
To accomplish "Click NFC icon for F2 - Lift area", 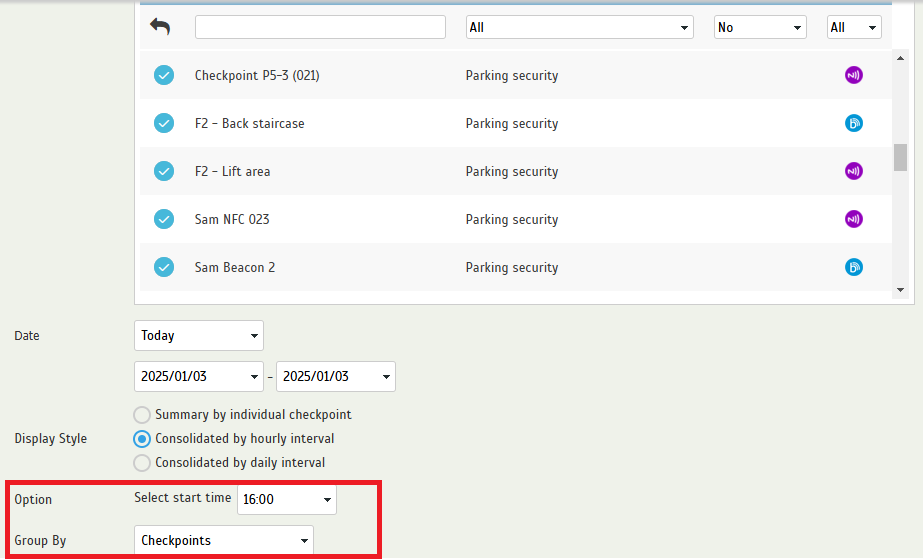I will point(854,171).
